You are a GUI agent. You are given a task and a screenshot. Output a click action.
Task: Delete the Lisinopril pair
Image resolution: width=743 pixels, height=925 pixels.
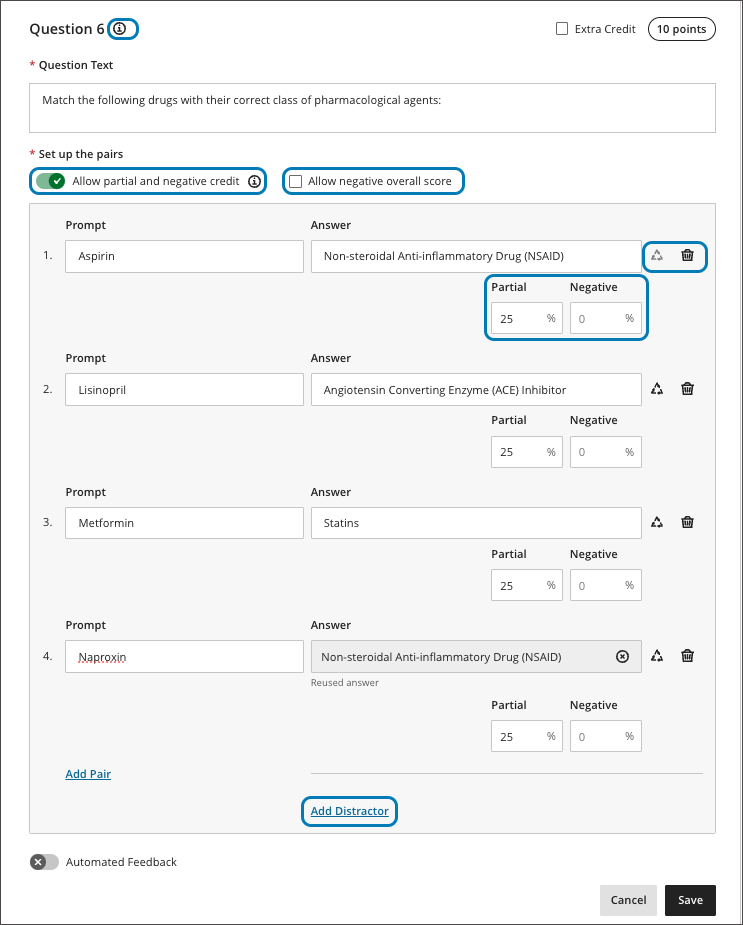click(x=687, y=389)
